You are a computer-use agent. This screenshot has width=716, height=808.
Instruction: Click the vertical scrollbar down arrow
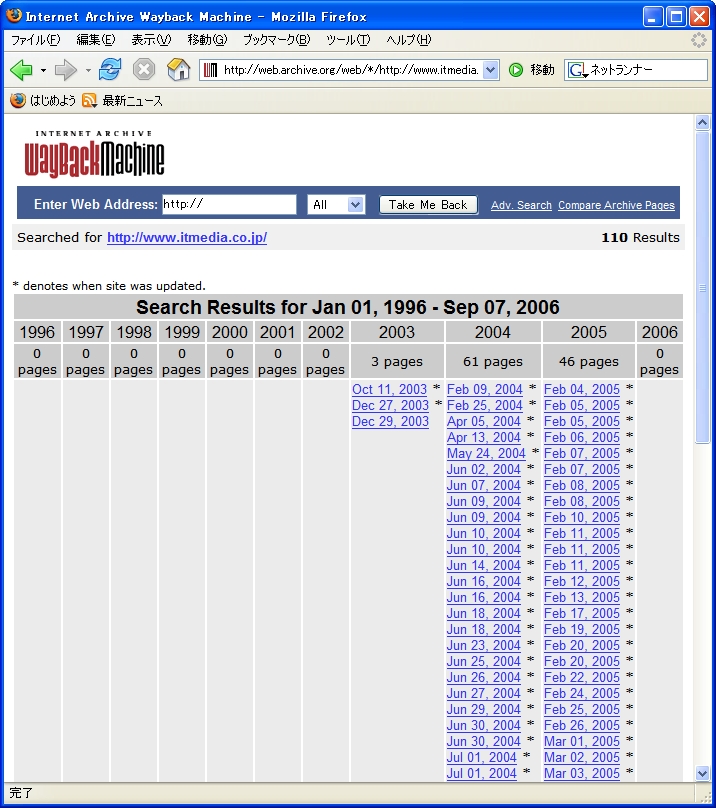tap(702, 773)
